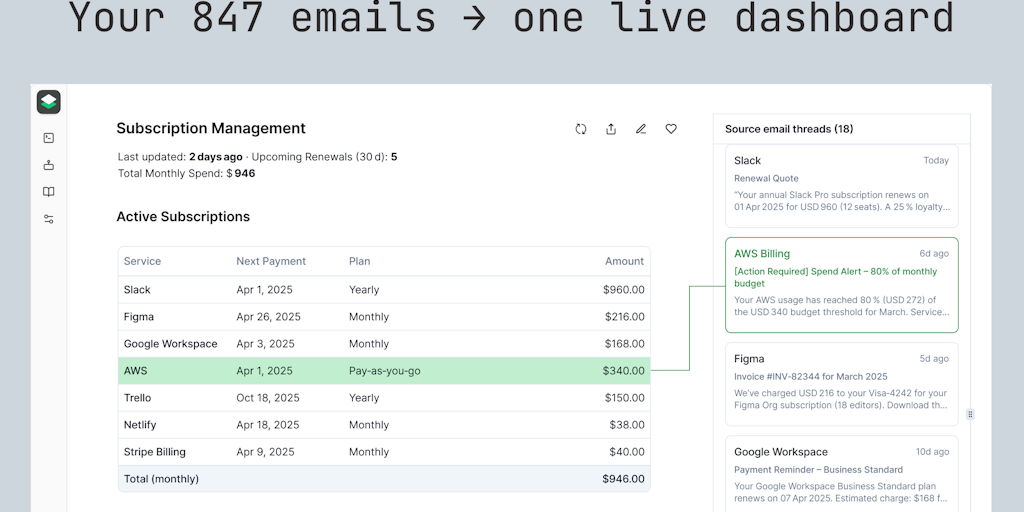Open the sliders settings sidebar icon

pos(49,219)
